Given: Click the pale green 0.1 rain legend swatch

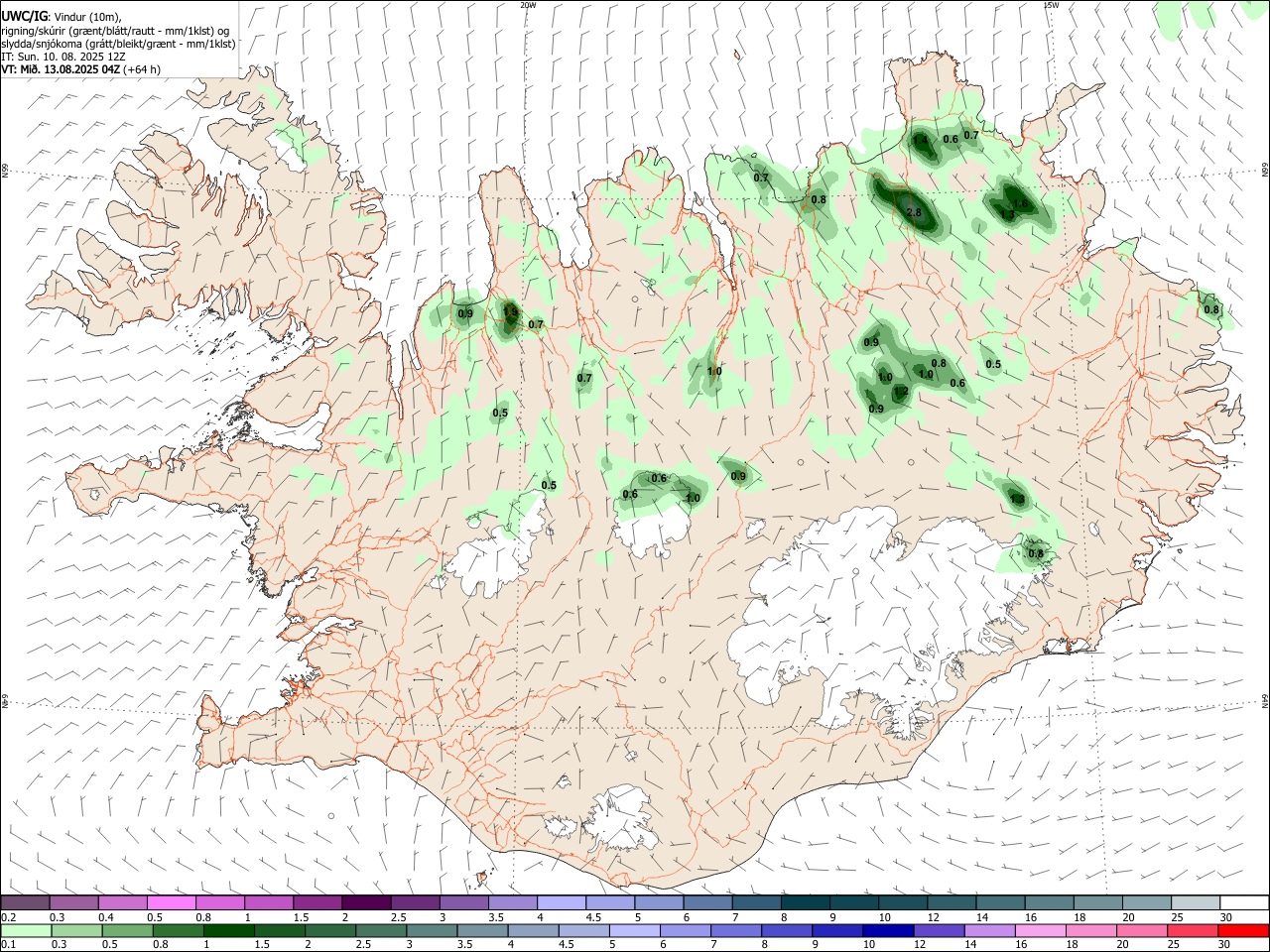Looking at the screenshot, I should tap(26, 930).
